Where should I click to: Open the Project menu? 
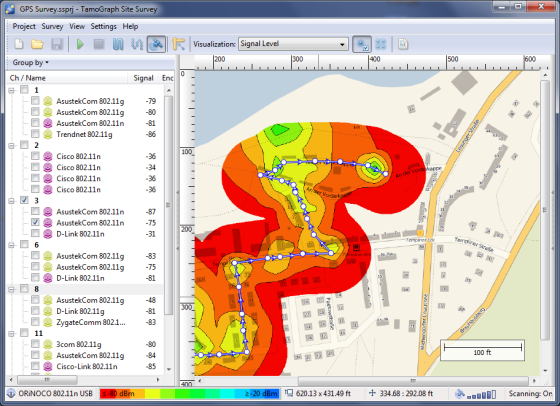pos(24,26)
